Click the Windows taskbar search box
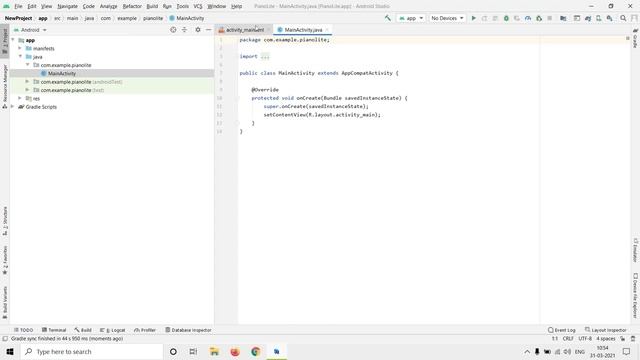This screenshot has width=640, height=360. tap(91, 351)
